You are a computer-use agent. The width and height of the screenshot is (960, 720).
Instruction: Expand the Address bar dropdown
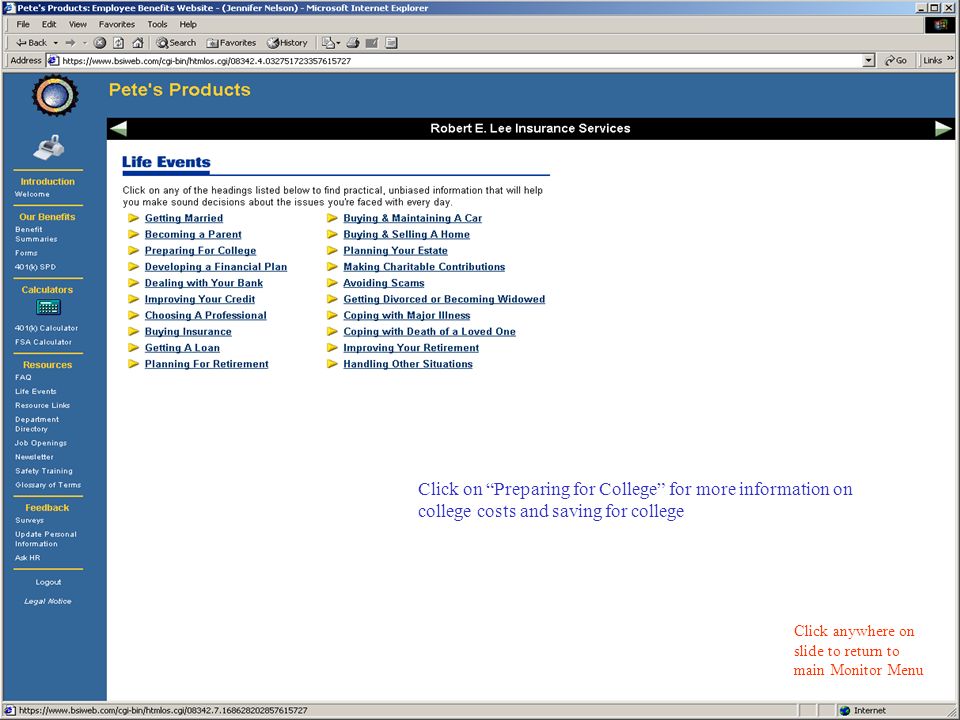point(869,61)
